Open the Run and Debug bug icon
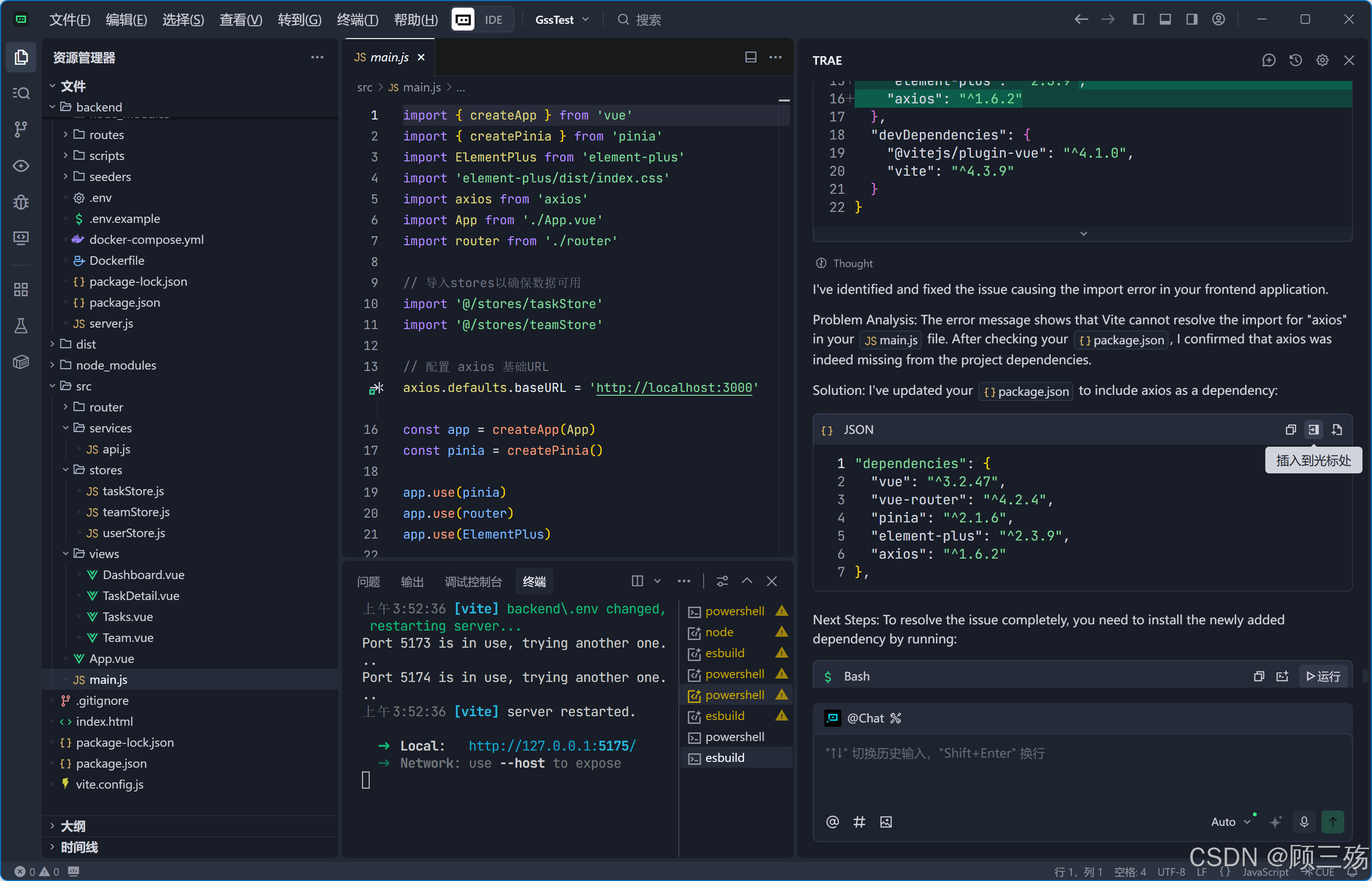Image resolution: width=1372 pixels, height=881 pixels. click(x=21, y=201)
